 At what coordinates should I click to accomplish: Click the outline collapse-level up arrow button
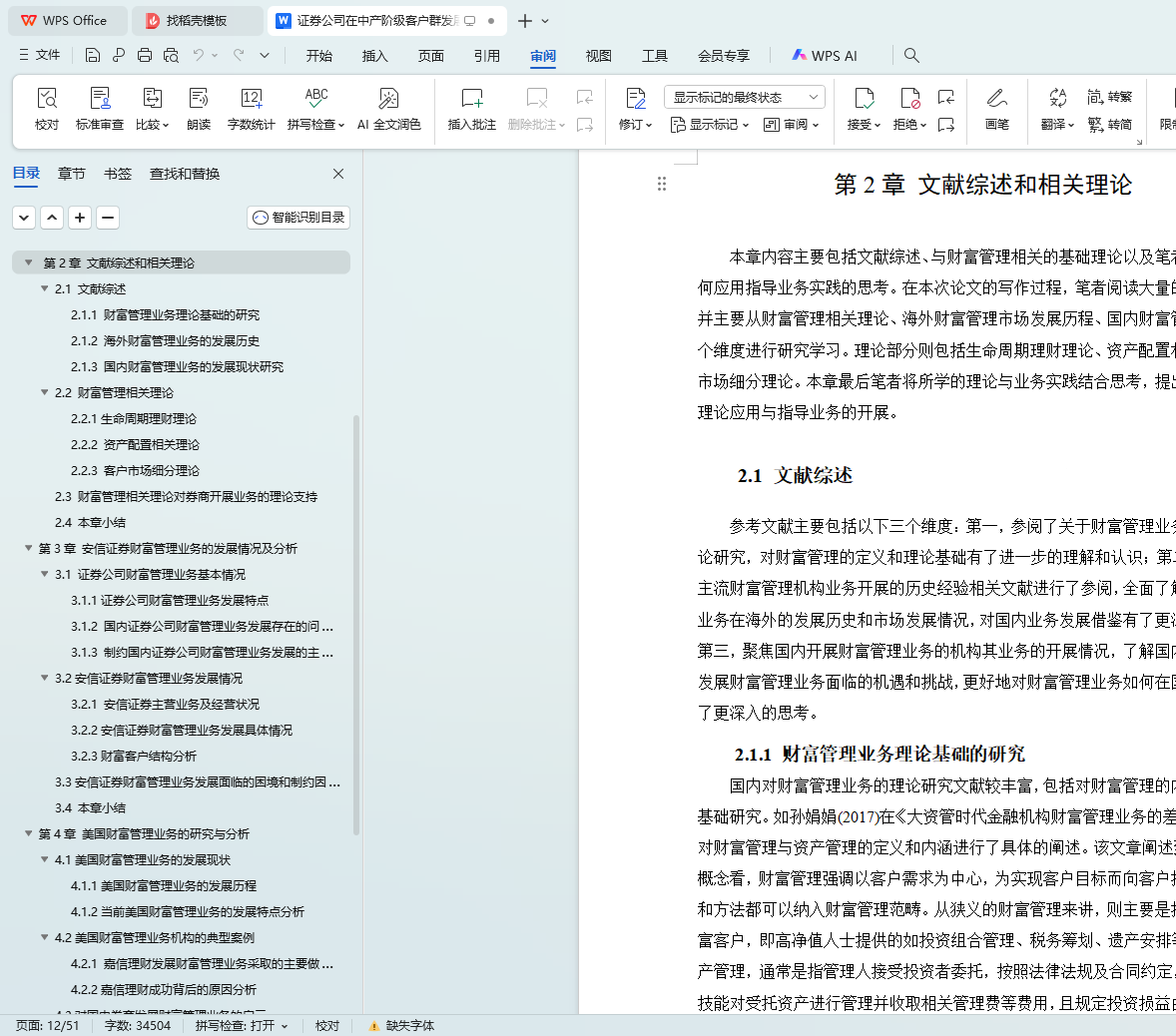point(52,219)
